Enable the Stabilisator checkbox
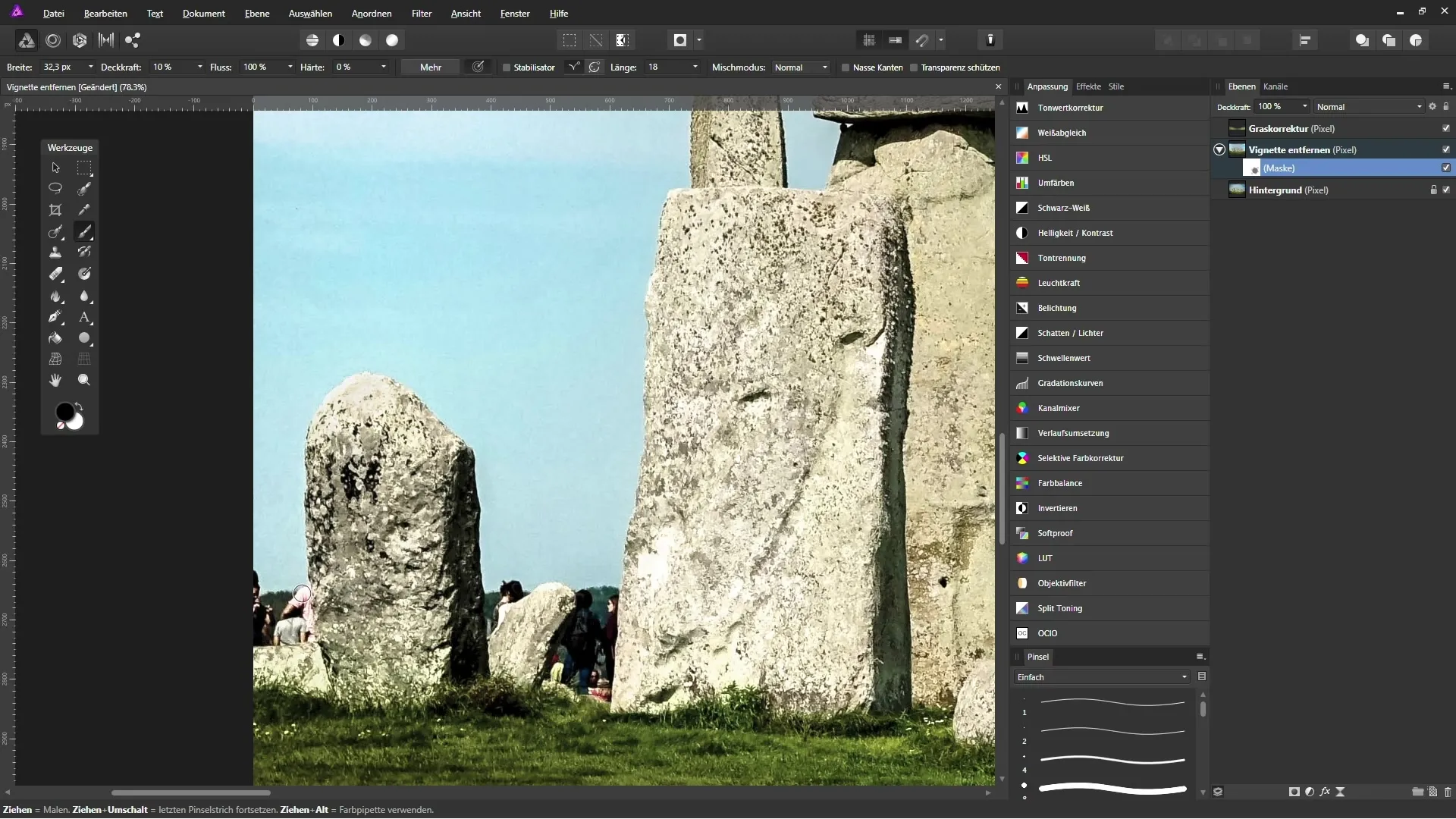Screen dimensions: 1456x819 (507, 67)
